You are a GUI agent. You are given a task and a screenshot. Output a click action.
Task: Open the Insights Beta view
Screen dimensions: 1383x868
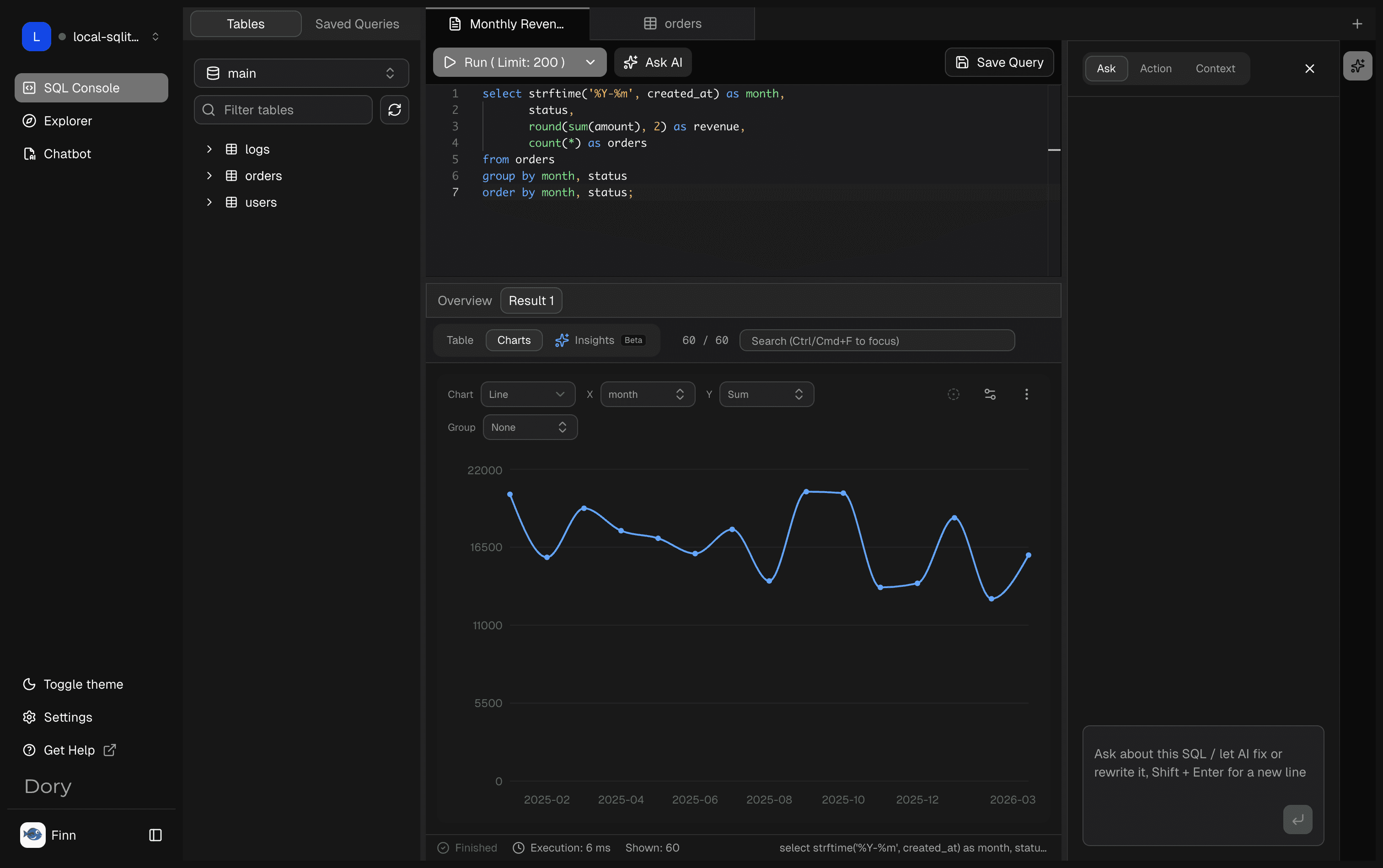point(600,340)
